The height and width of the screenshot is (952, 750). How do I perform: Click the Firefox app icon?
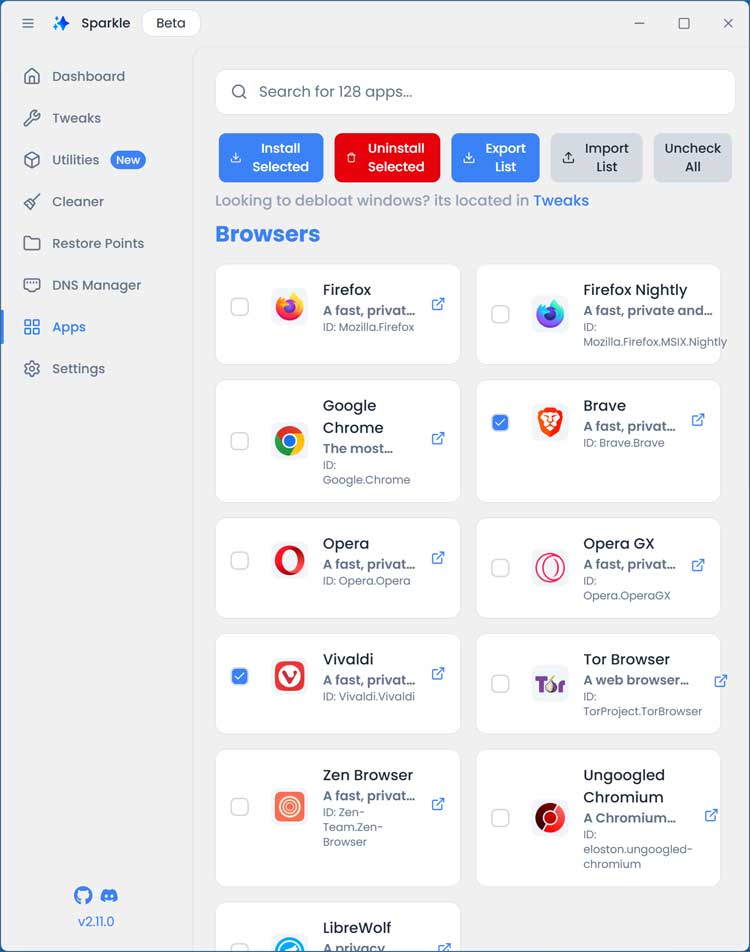(289, 307)
